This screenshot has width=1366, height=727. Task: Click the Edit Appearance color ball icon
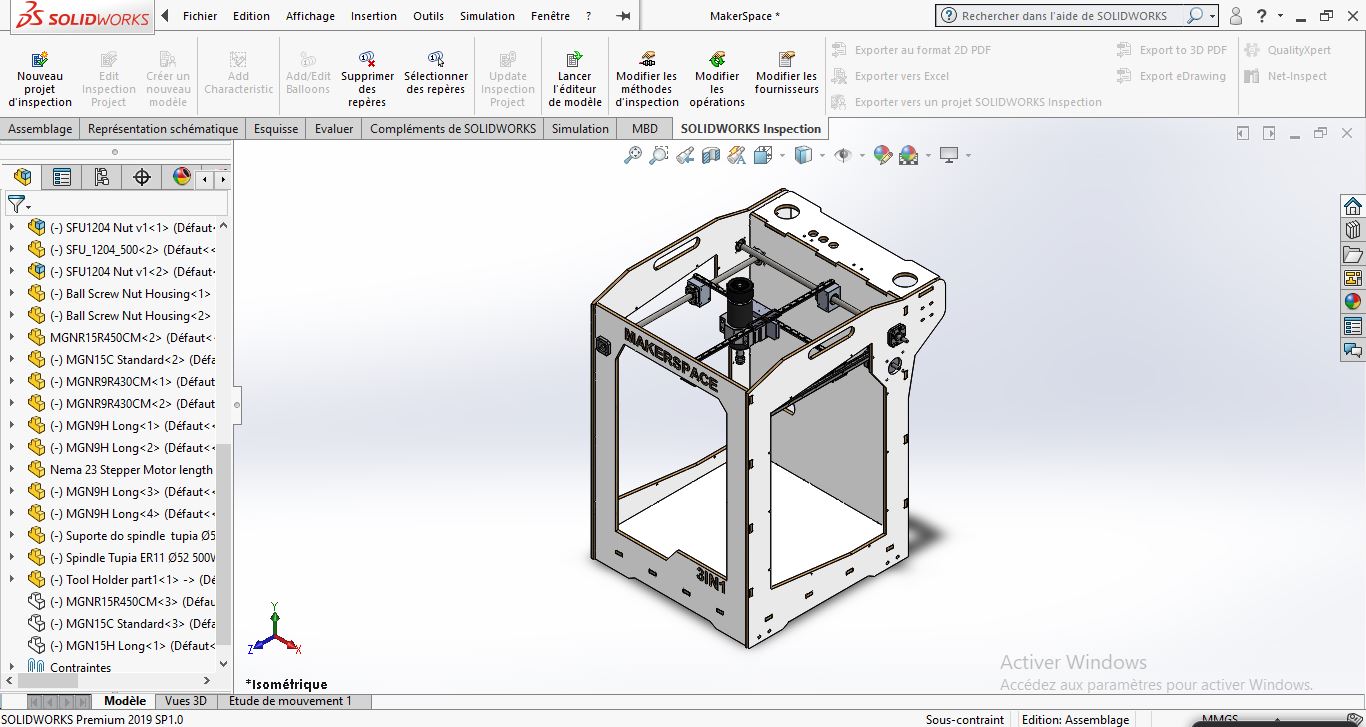(x=882, y=155)
